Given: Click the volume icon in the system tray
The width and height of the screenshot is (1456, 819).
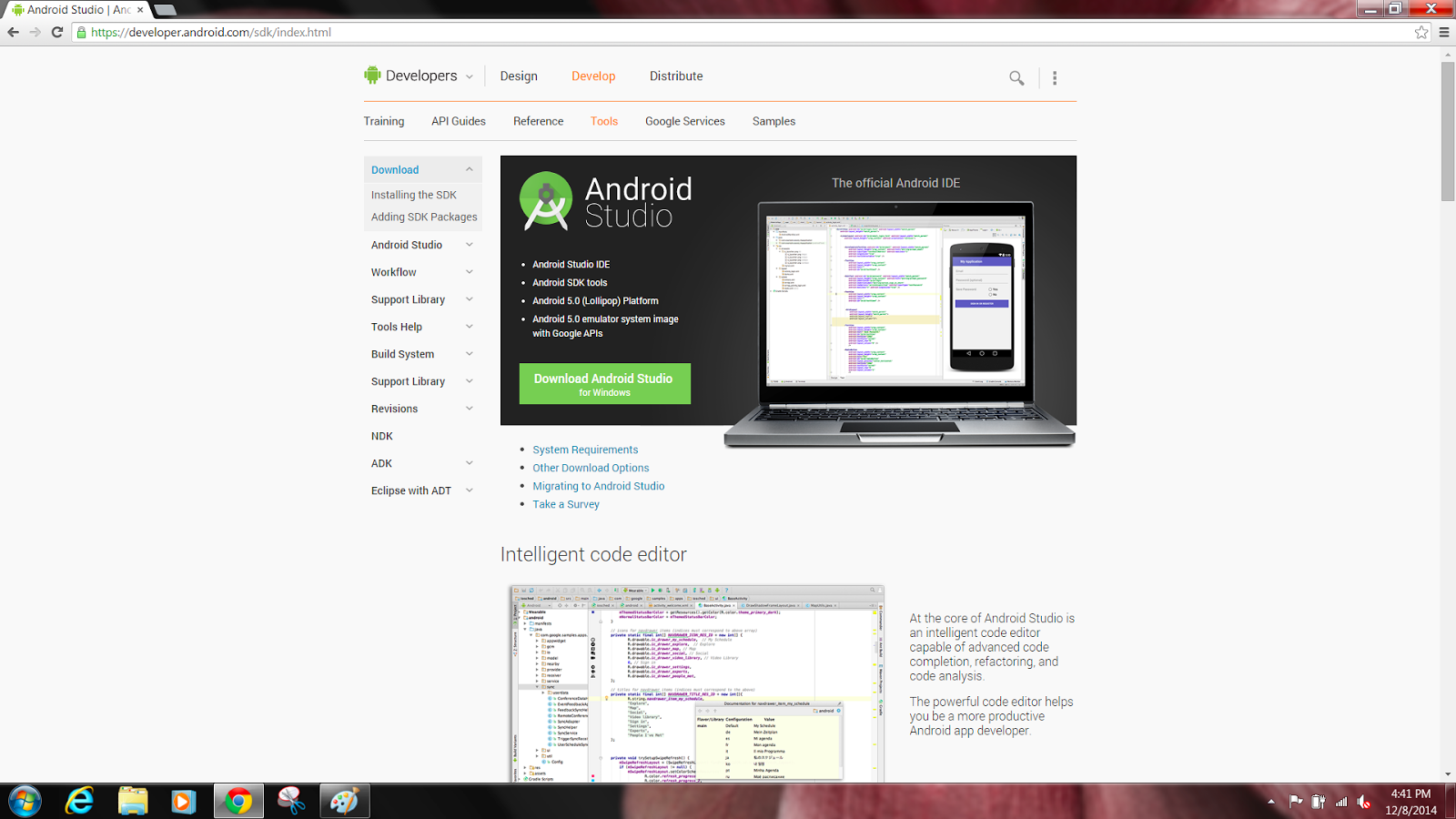Looking at the screenshot, I should 1364,802.
